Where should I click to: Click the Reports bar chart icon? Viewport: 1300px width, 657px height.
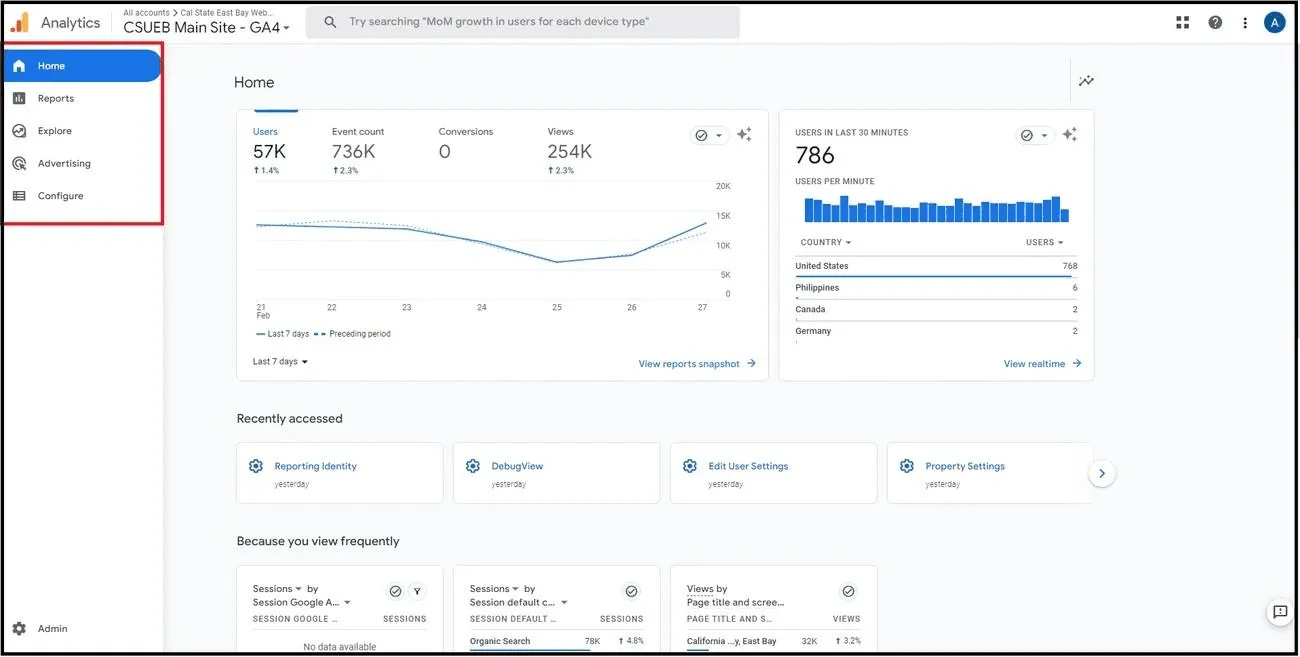(19, 98)
